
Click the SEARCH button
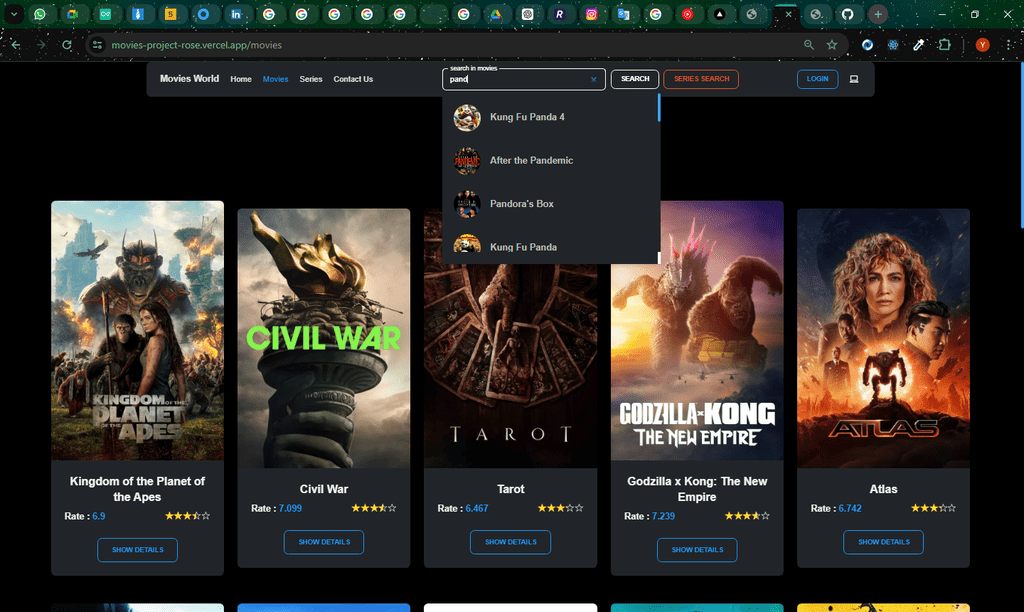[635, 79]
